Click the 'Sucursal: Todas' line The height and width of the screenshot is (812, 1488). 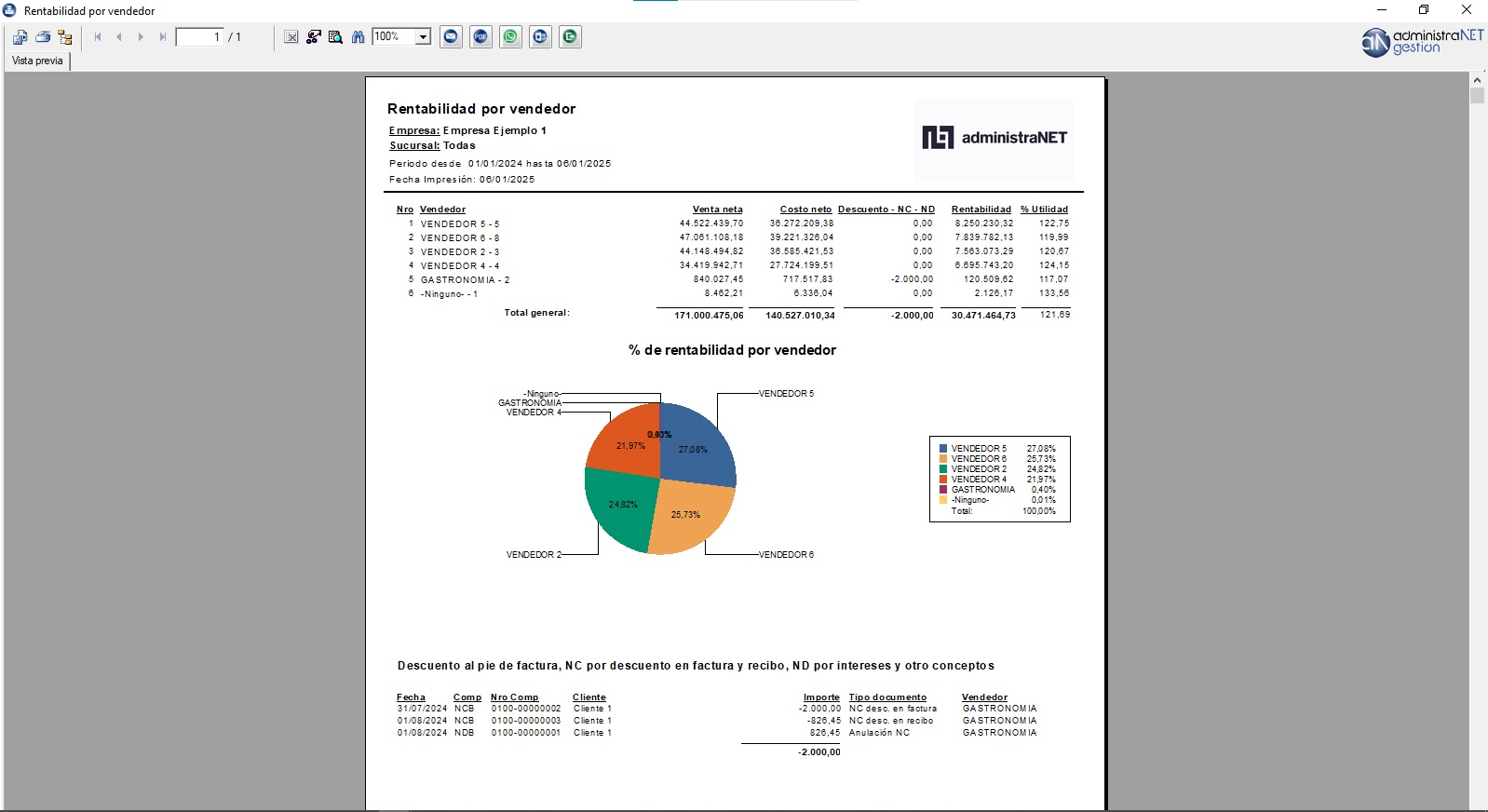pyautogui.click(x=432, y=145)
